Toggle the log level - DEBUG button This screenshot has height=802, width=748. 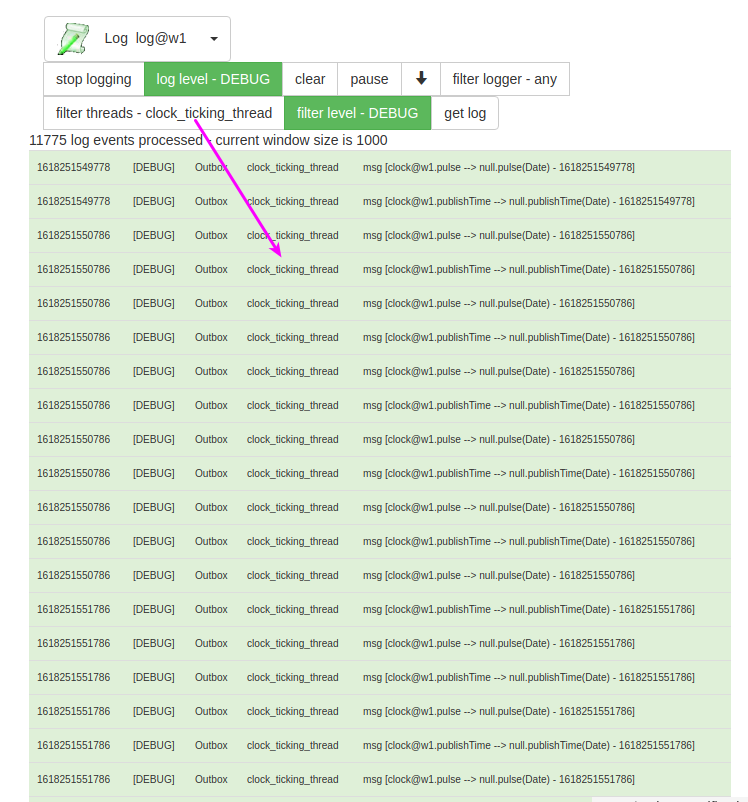213,79
